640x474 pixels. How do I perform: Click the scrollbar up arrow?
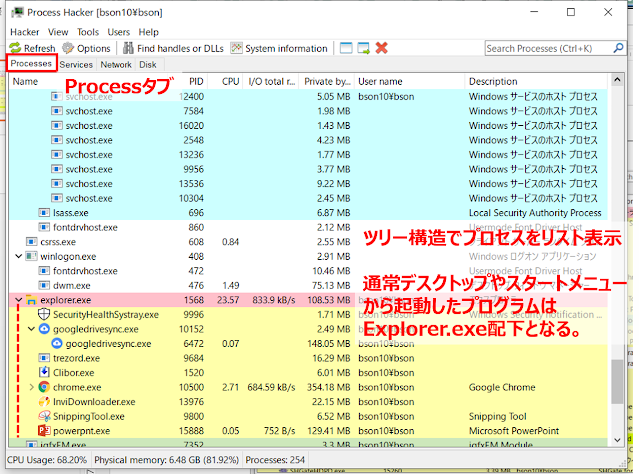(617, 80)
